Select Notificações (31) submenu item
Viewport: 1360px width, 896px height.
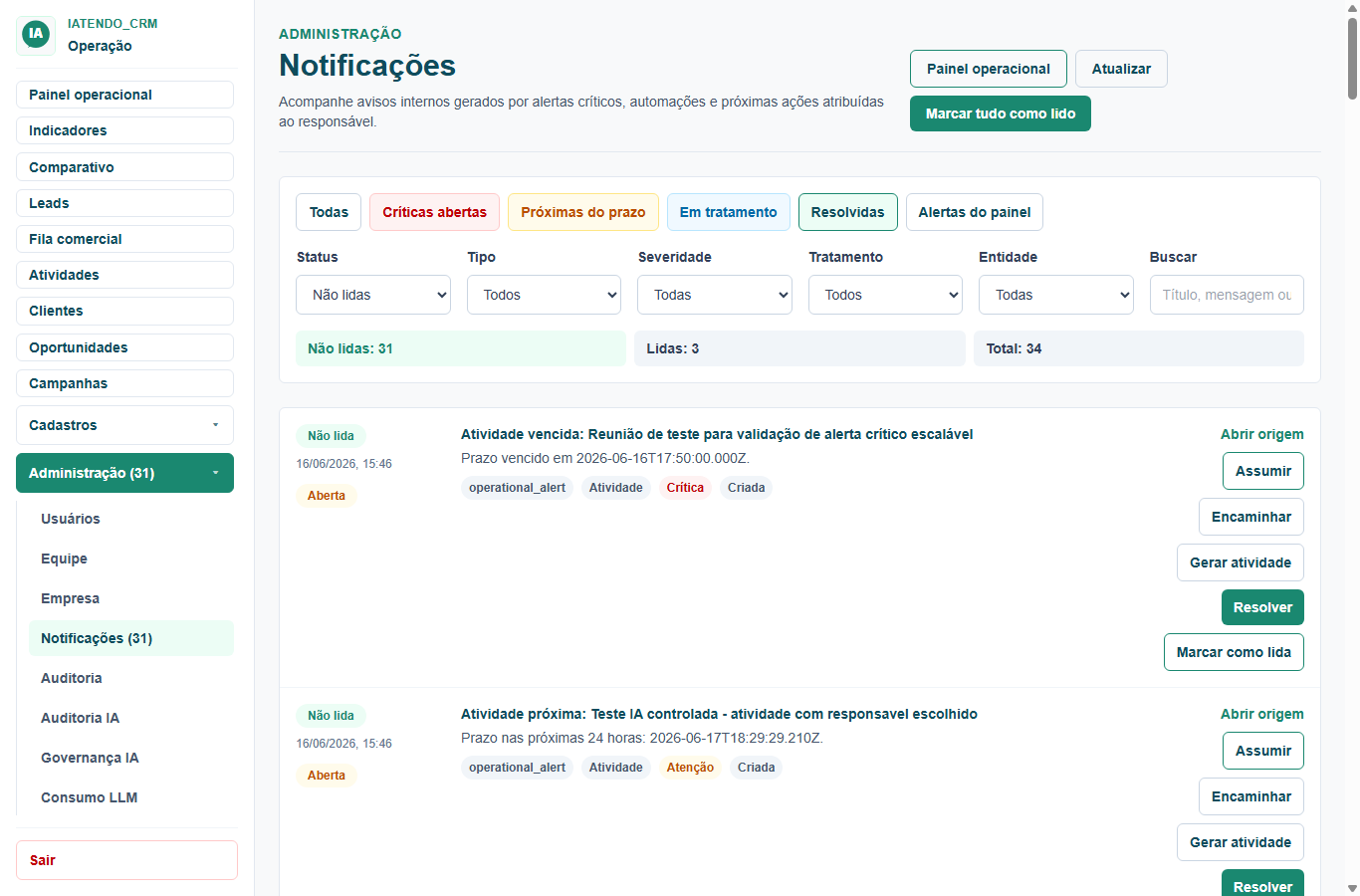tap(131, 638)
